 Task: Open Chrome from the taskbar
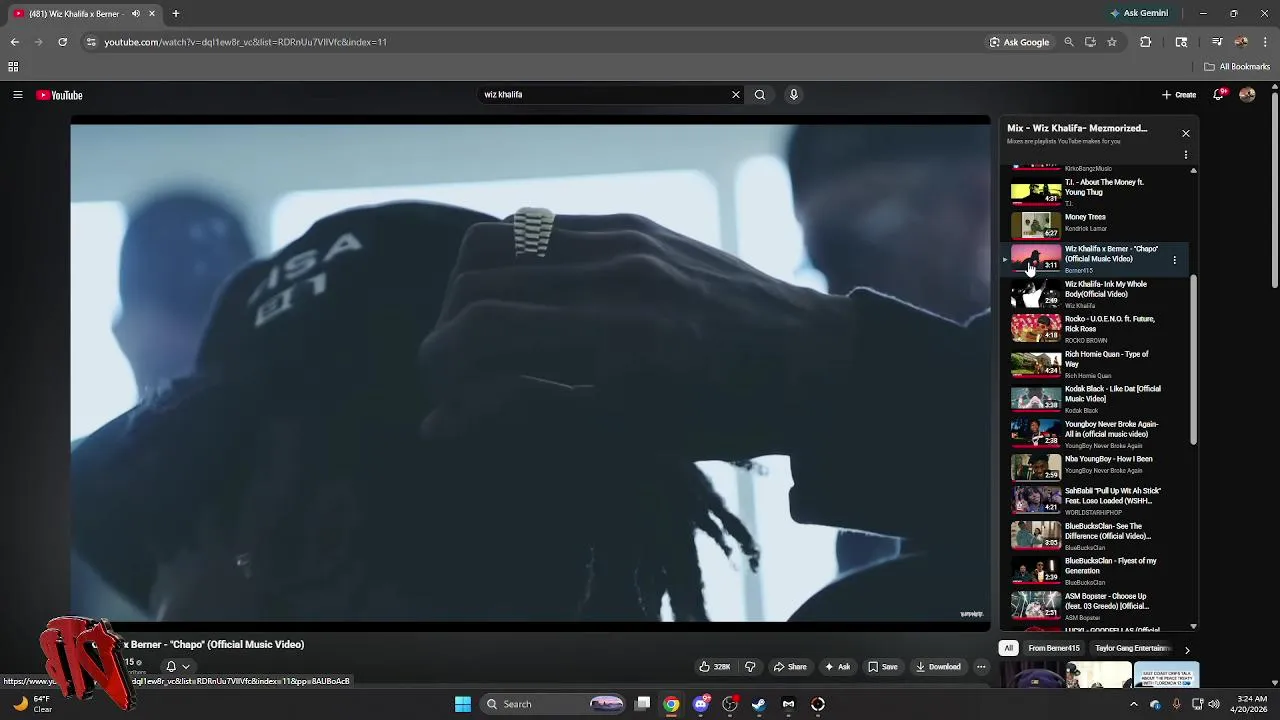[x=672, y=704]
